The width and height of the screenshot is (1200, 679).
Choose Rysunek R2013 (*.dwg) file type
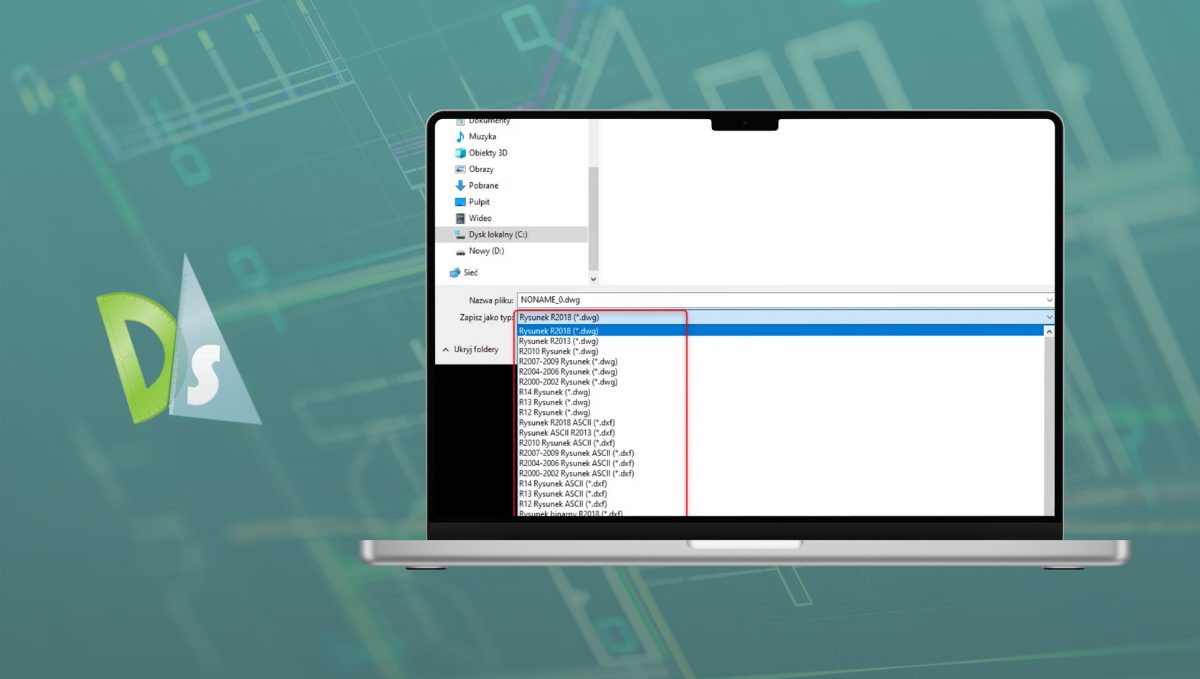[558, 341]
